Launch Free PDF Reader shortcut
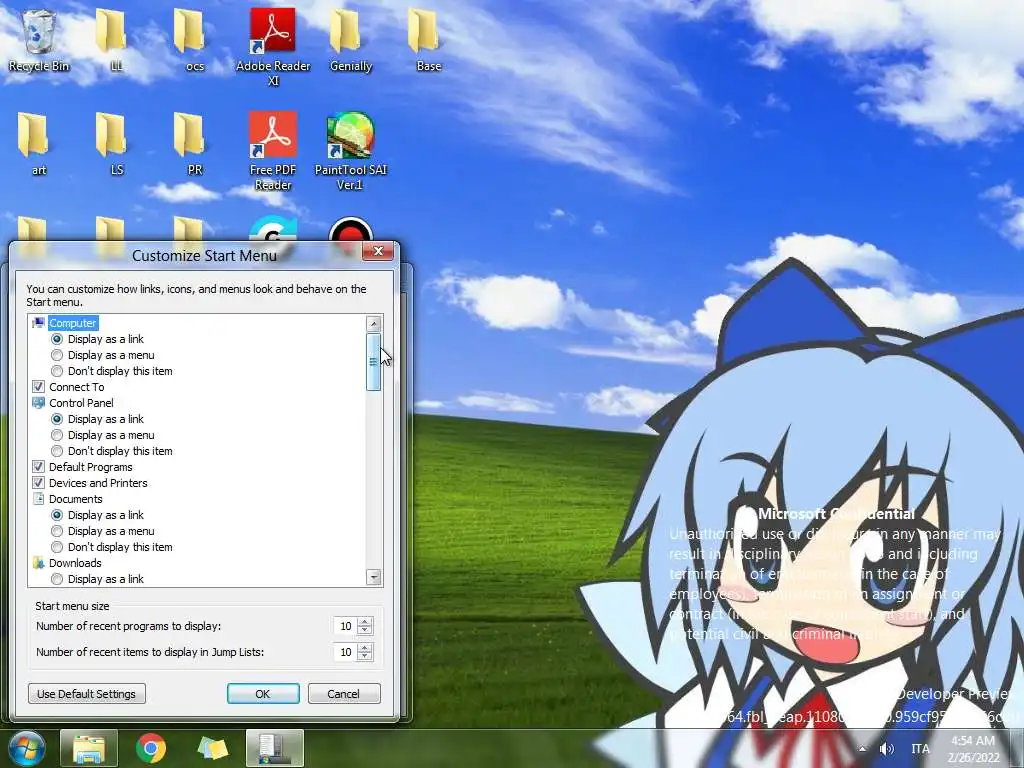1024x768 pixels. (273, 151)
